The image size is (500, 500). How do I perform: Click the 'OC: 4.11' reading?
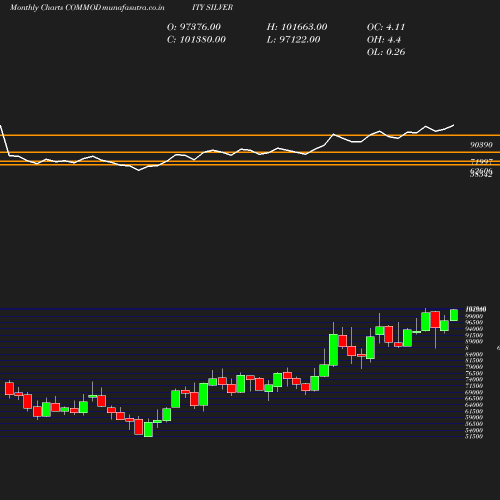pyautogui.click(x=386, y=27)
